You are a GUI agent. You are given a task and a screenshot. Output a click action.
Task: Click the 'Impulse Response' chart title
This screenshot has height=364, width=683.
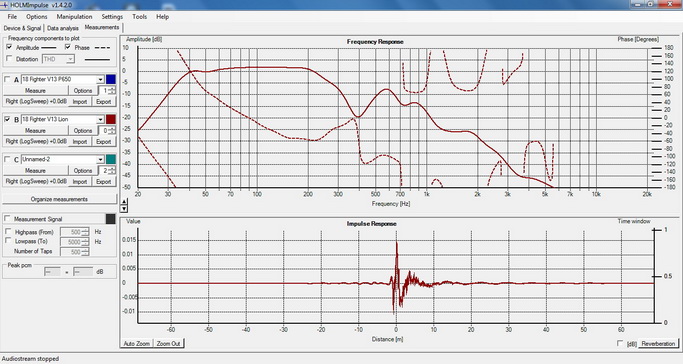point(372,224)
